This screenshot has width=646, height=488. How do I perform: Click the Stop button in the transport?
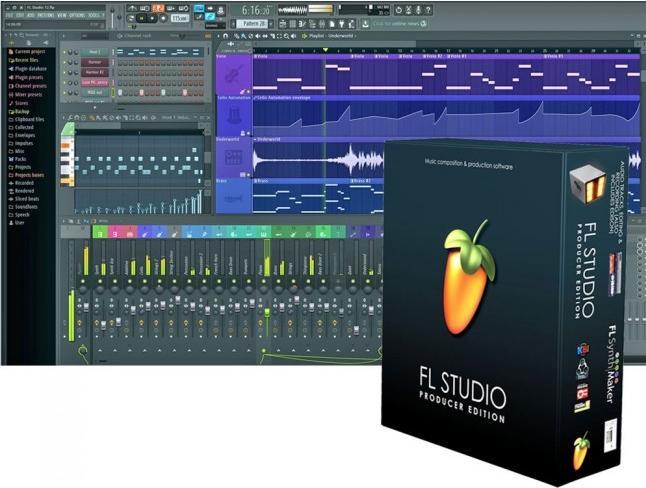point(152,19)
